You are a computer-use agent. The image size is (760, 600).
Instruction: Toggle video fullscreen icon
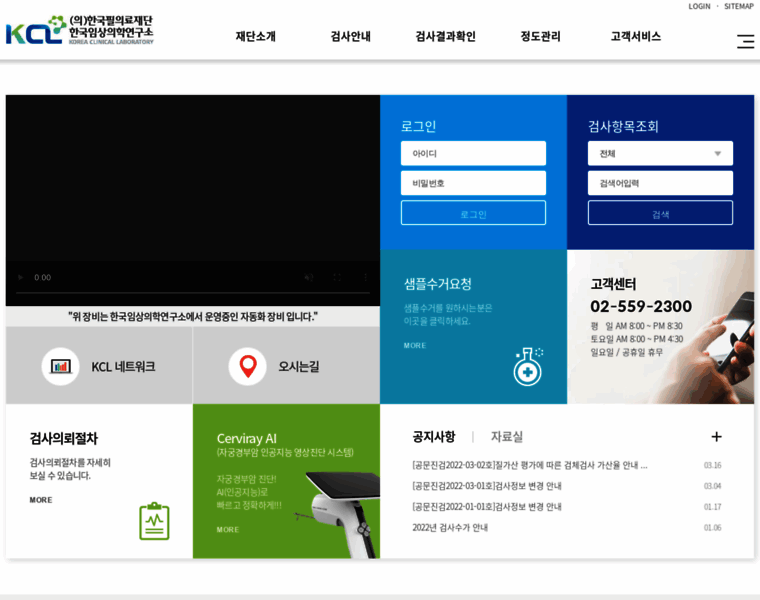[x=337, y=278]
